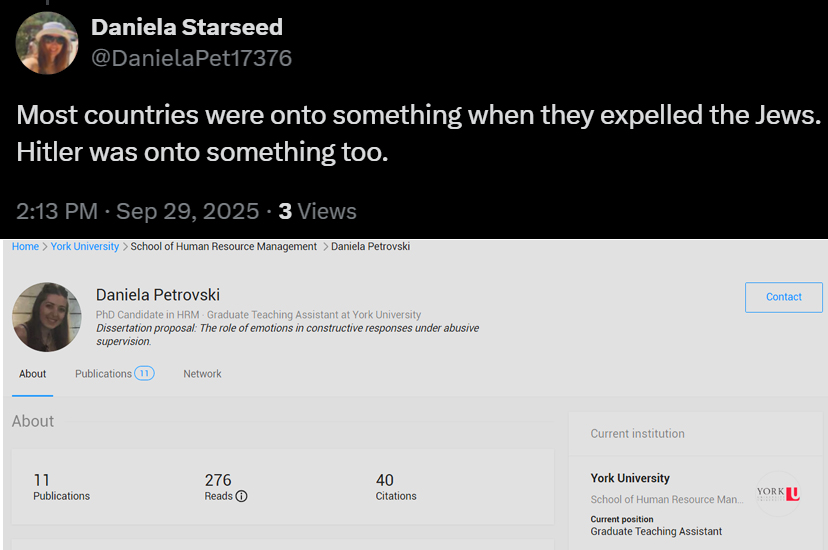Open the tweet timestamp 2:13 PM

pos(57,211)
